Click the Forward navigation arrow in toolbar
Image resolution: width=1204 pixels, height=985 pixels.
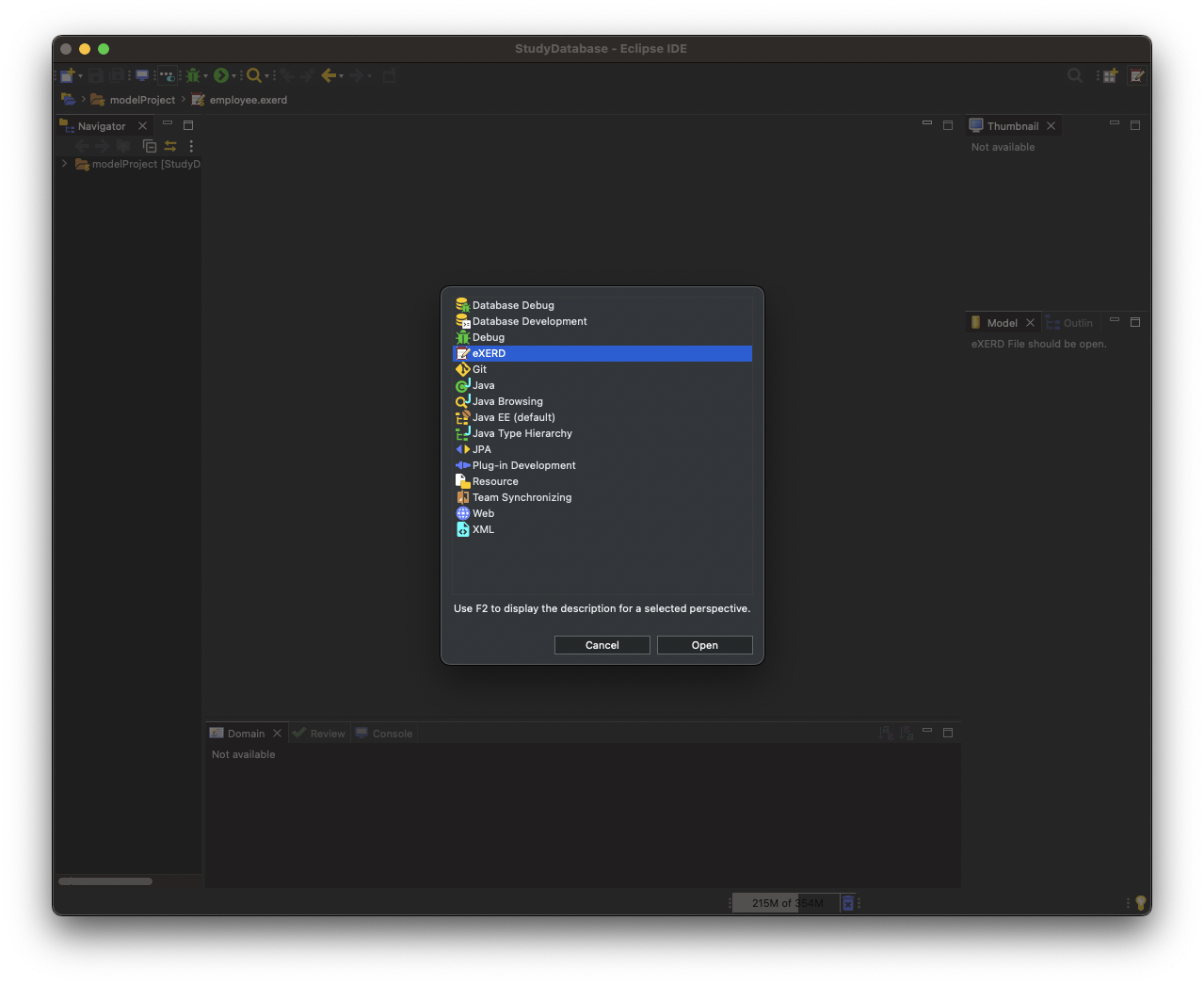click(357, 75)
